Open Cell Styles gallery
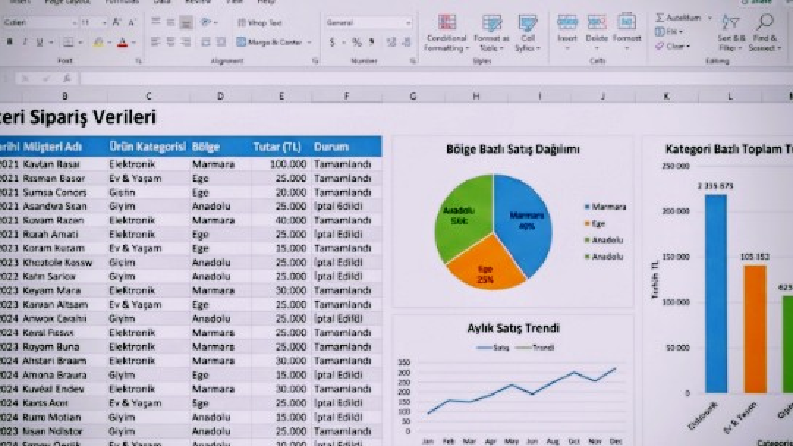 [x=527, y=33]
